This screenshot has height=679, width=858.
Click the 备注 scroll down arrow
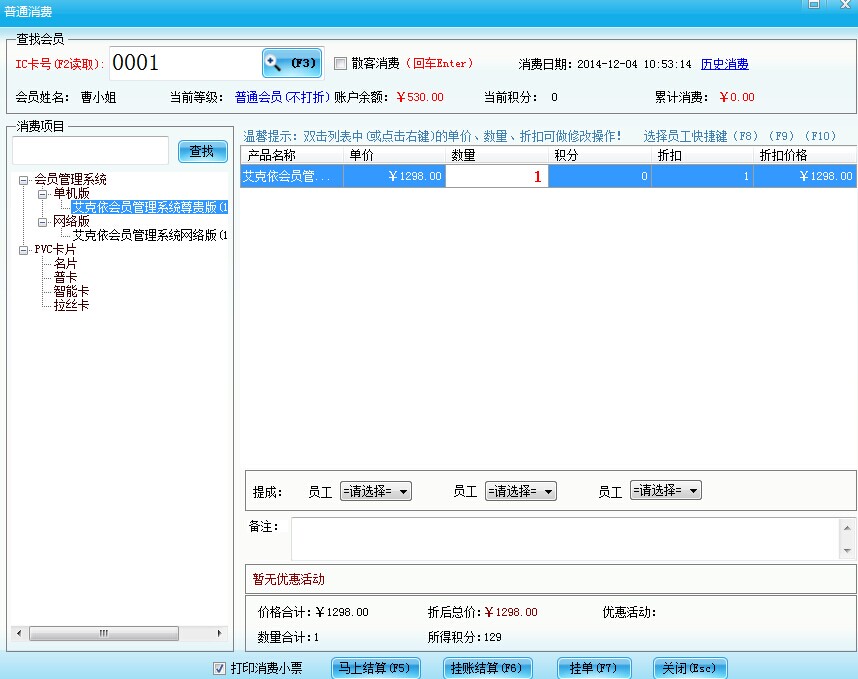point(847,550)
